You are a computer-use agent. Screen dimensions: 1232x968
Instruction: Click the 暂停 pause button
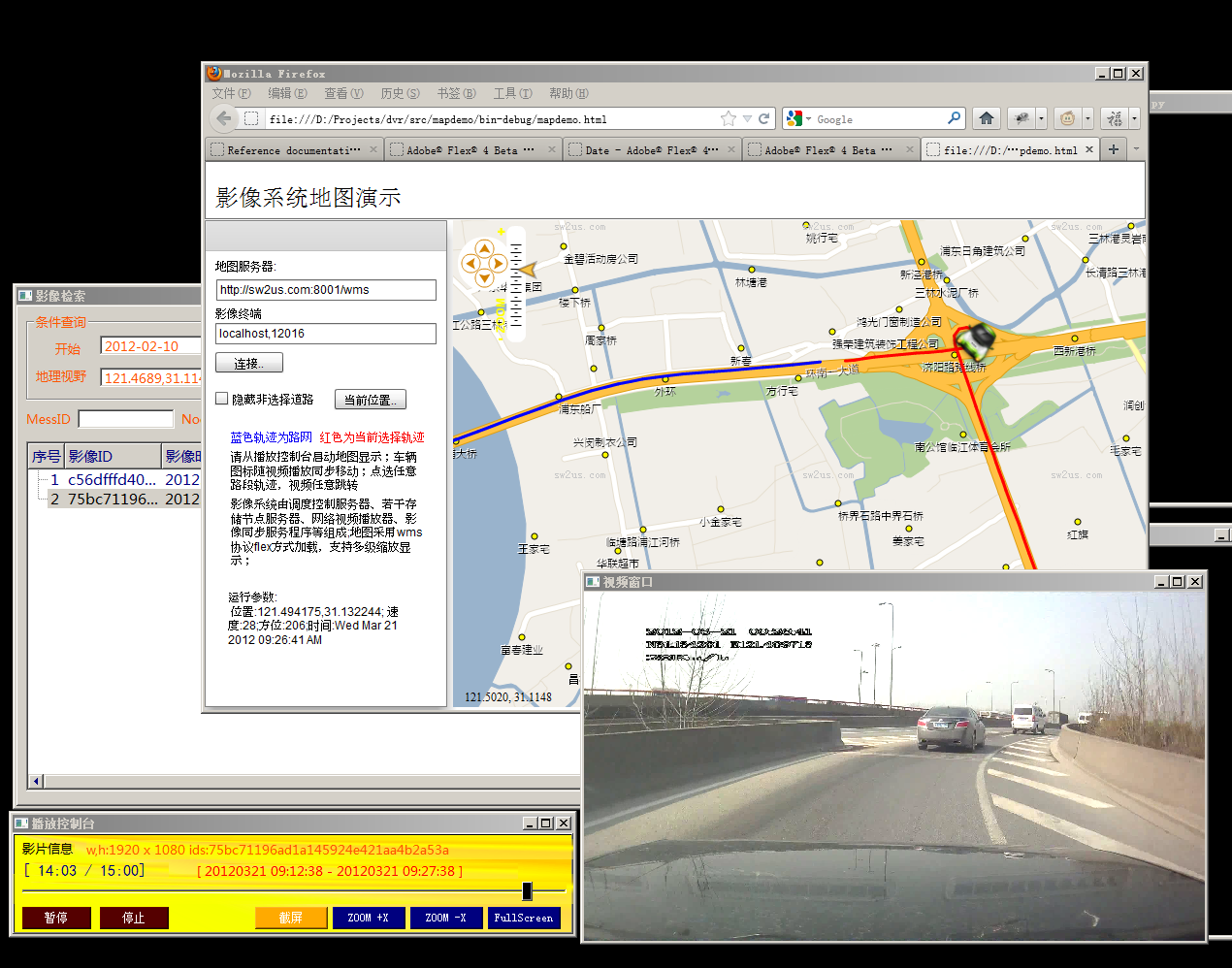pos(56,918)
